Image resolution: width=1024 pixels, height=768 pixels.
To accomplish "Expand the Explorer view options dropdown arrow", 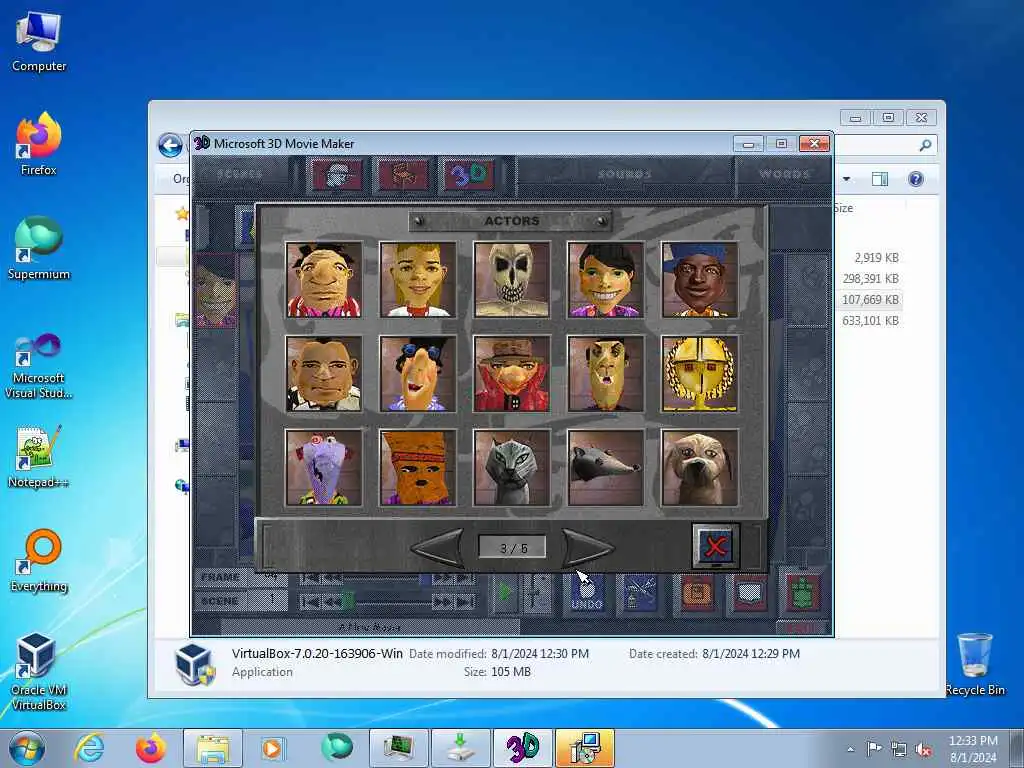I will tap(847, 179).
